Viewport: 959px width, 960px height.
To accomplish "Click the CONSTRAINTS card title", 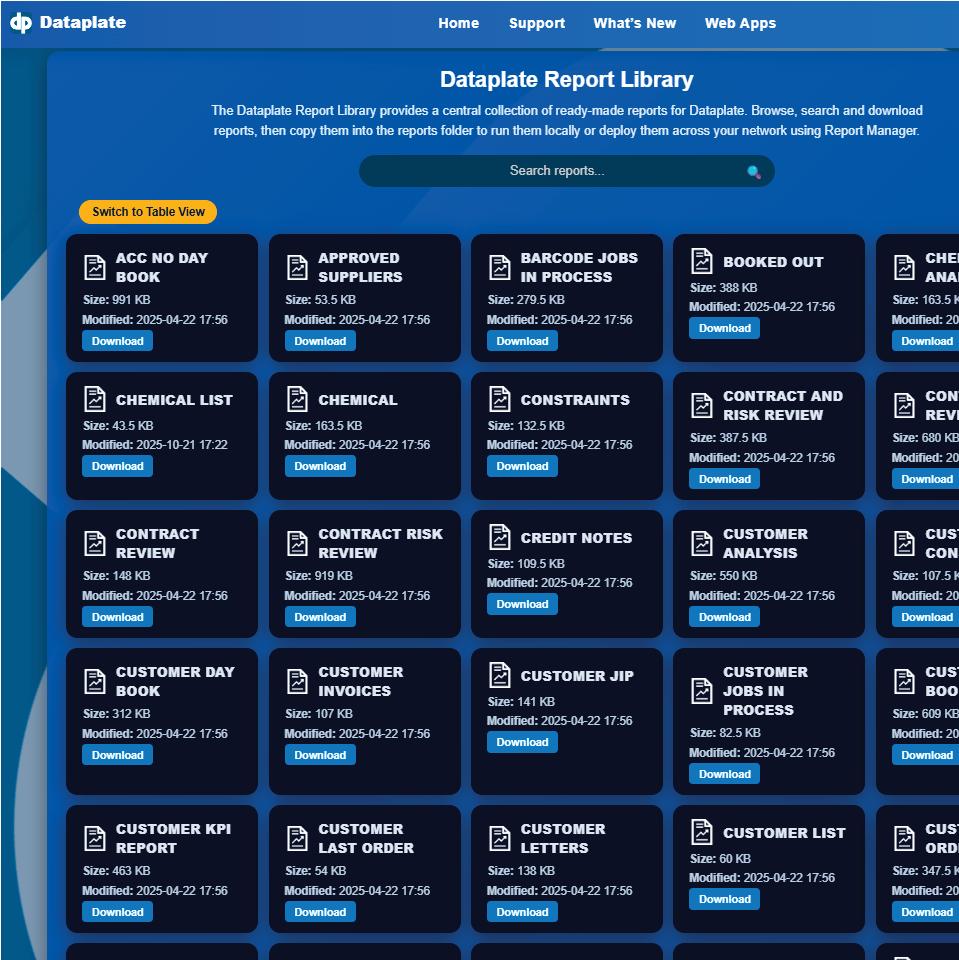I will 575,400.
